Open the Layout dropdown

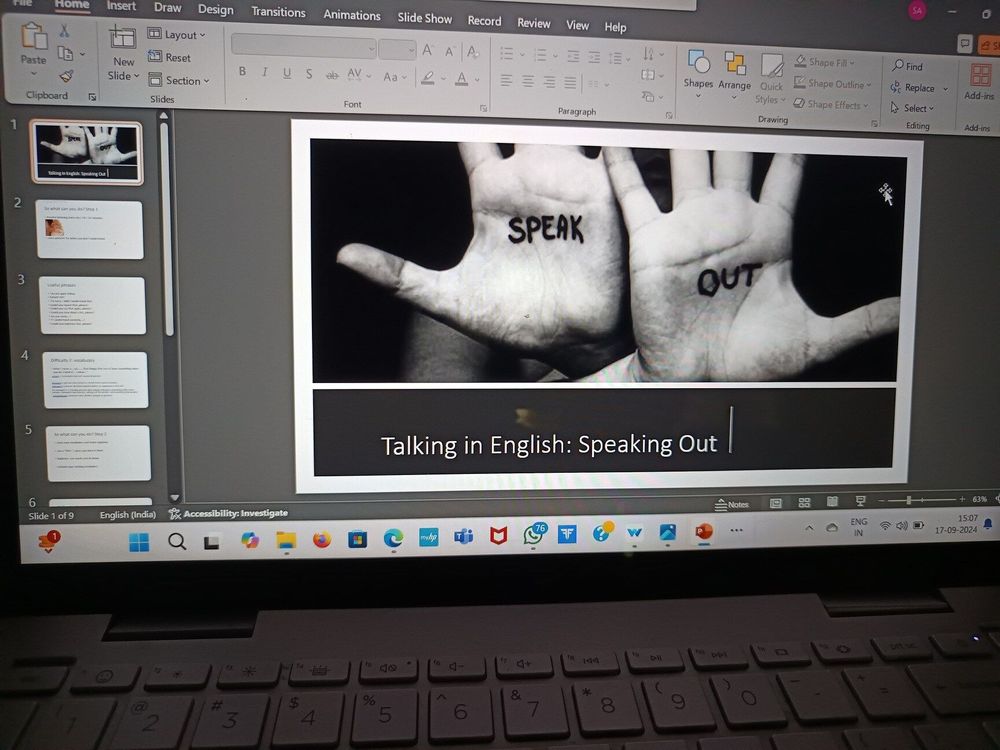(x=177, y=34)
